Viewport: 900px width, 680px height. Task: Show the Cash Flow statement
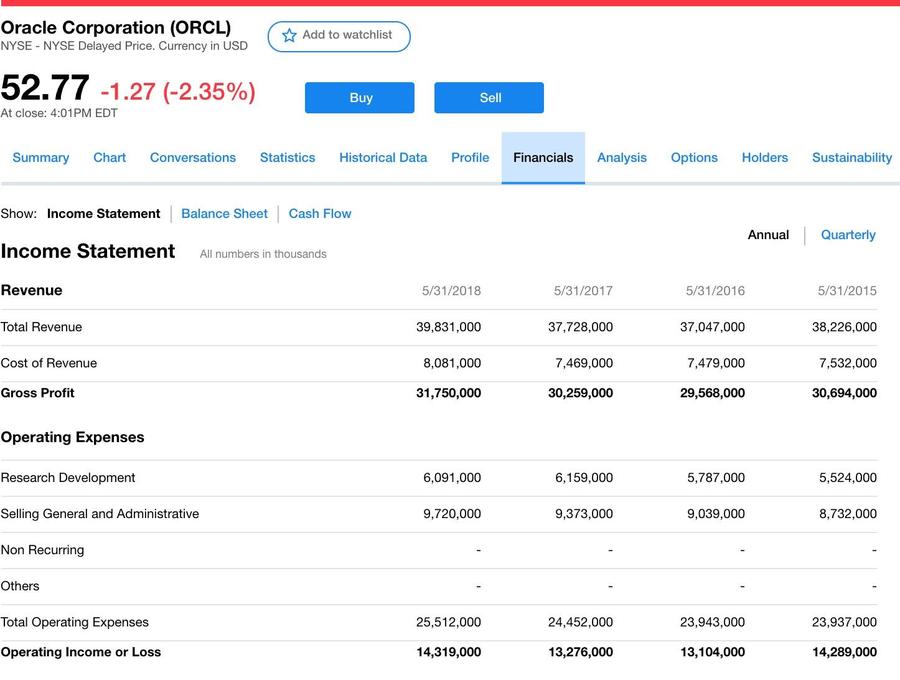click(320, 213)
